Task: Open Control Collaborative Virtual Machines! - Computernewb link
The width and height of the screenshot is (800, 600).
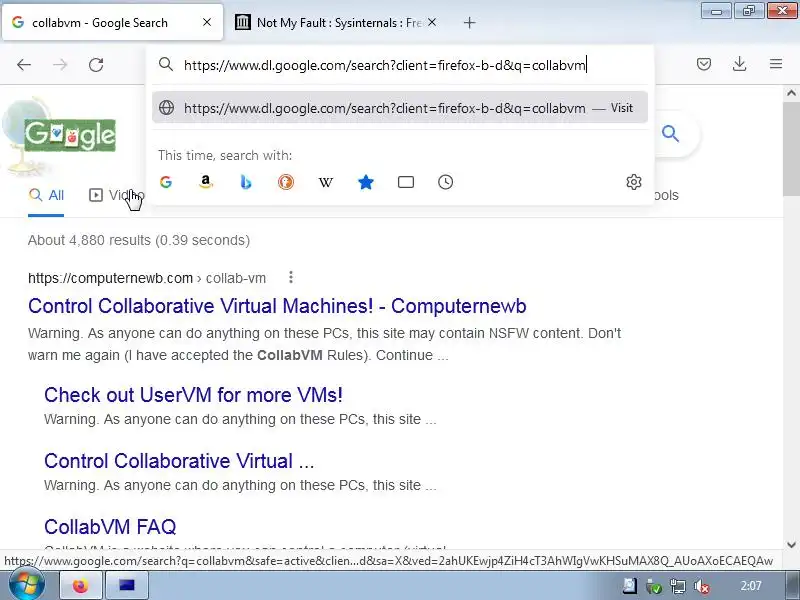Action: 277,306
